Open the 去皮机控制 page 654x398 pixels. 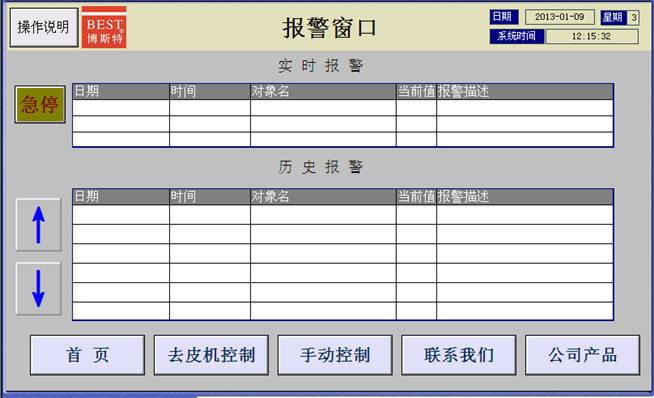211,355
